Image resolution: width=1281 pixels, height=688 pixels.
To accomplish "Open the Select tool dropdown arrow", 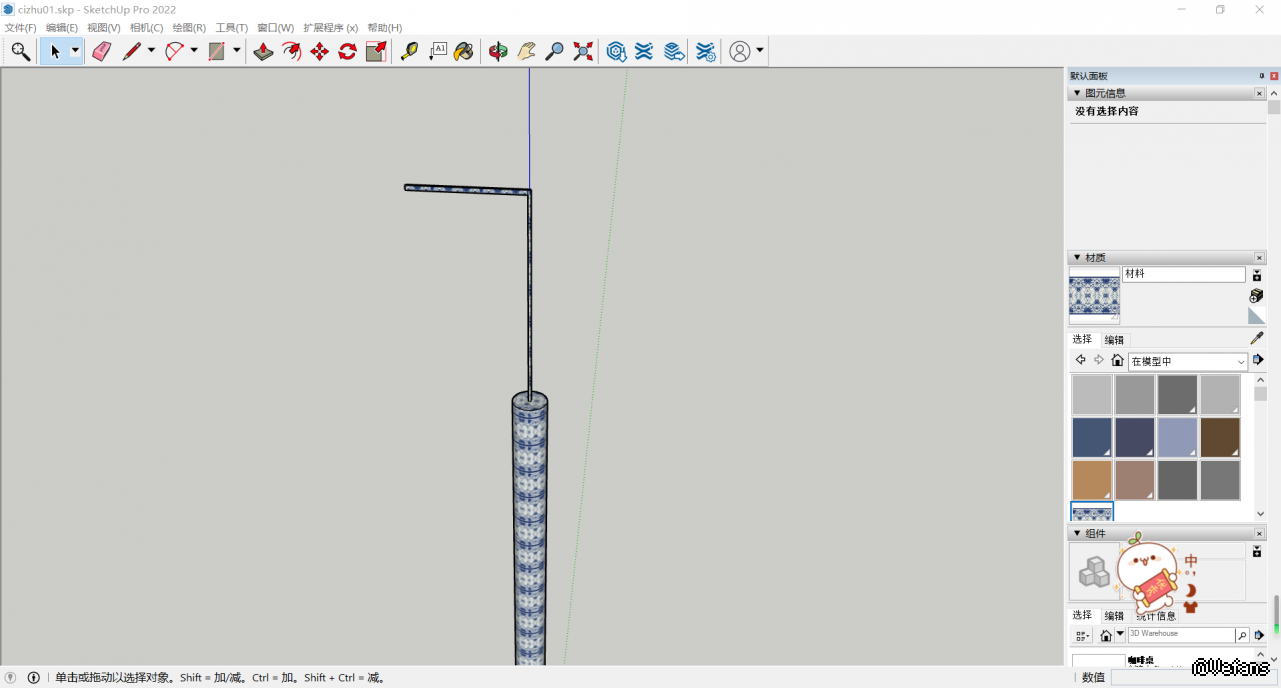I will click(x=75, y=52).
